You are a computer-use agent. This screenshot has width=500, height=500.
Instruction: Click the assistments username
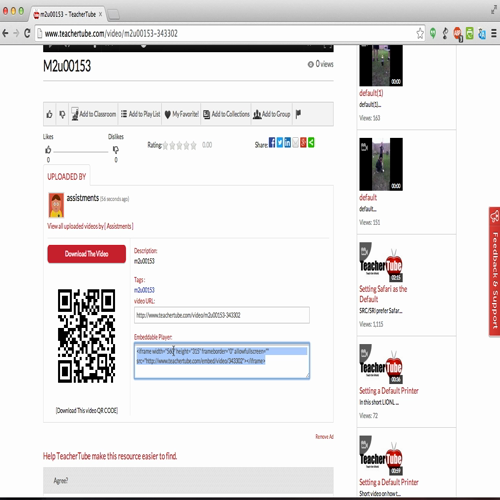pyautogui.click(x=83, y=198)
